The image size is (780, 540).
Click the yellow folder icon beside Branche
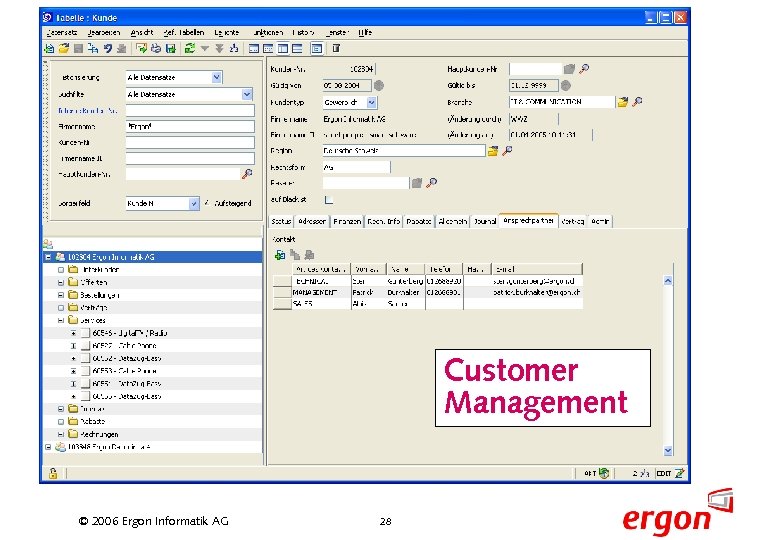623,102
